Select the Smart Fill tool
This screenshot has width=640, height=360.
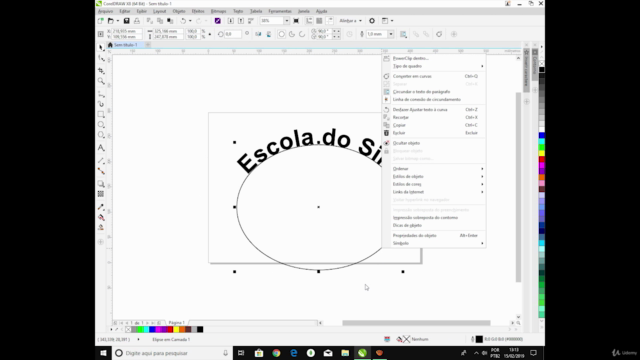pos(101,227)
